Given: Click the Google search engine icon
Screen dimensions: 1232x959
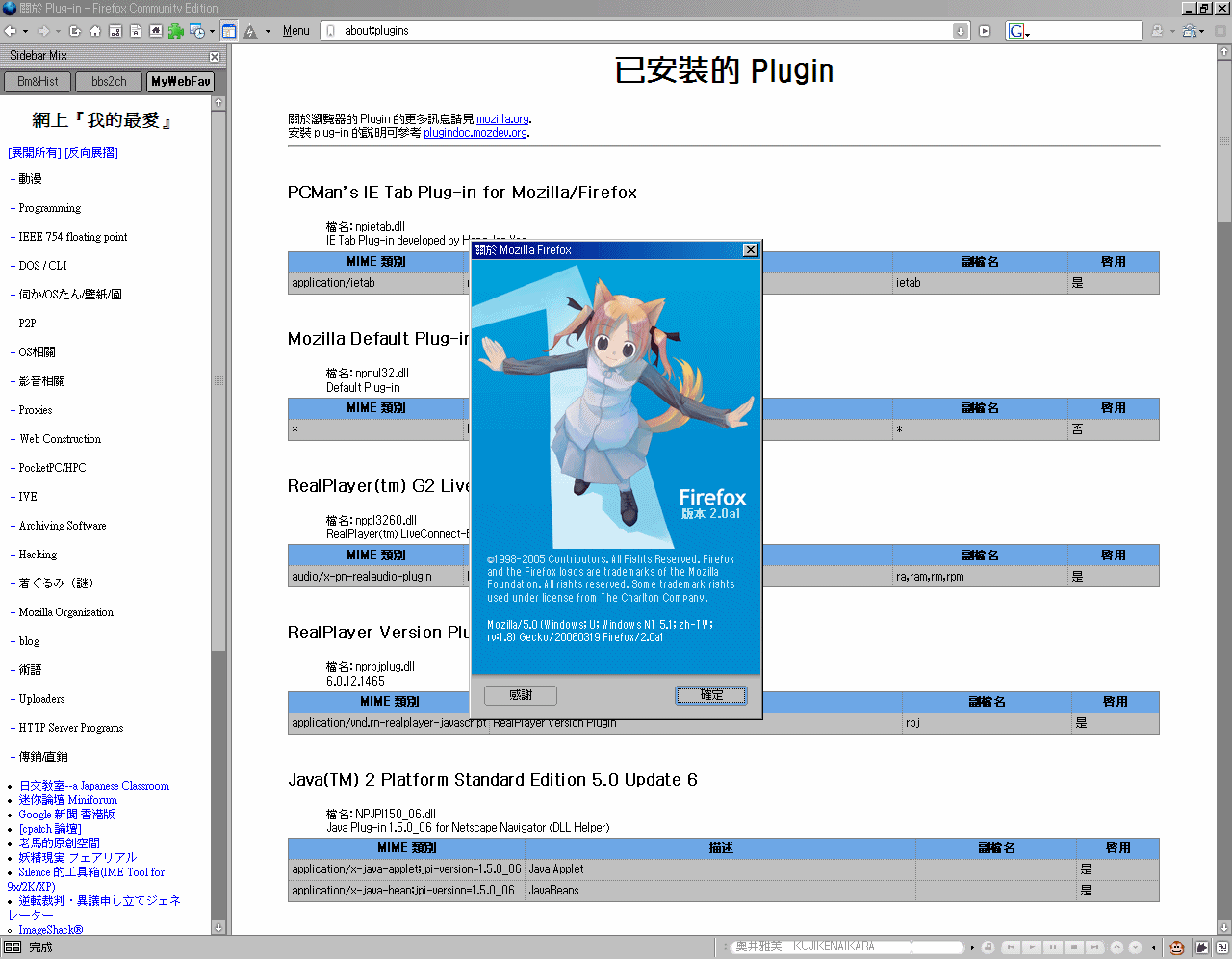Looking at the screenshot, I should point(1016,31).
